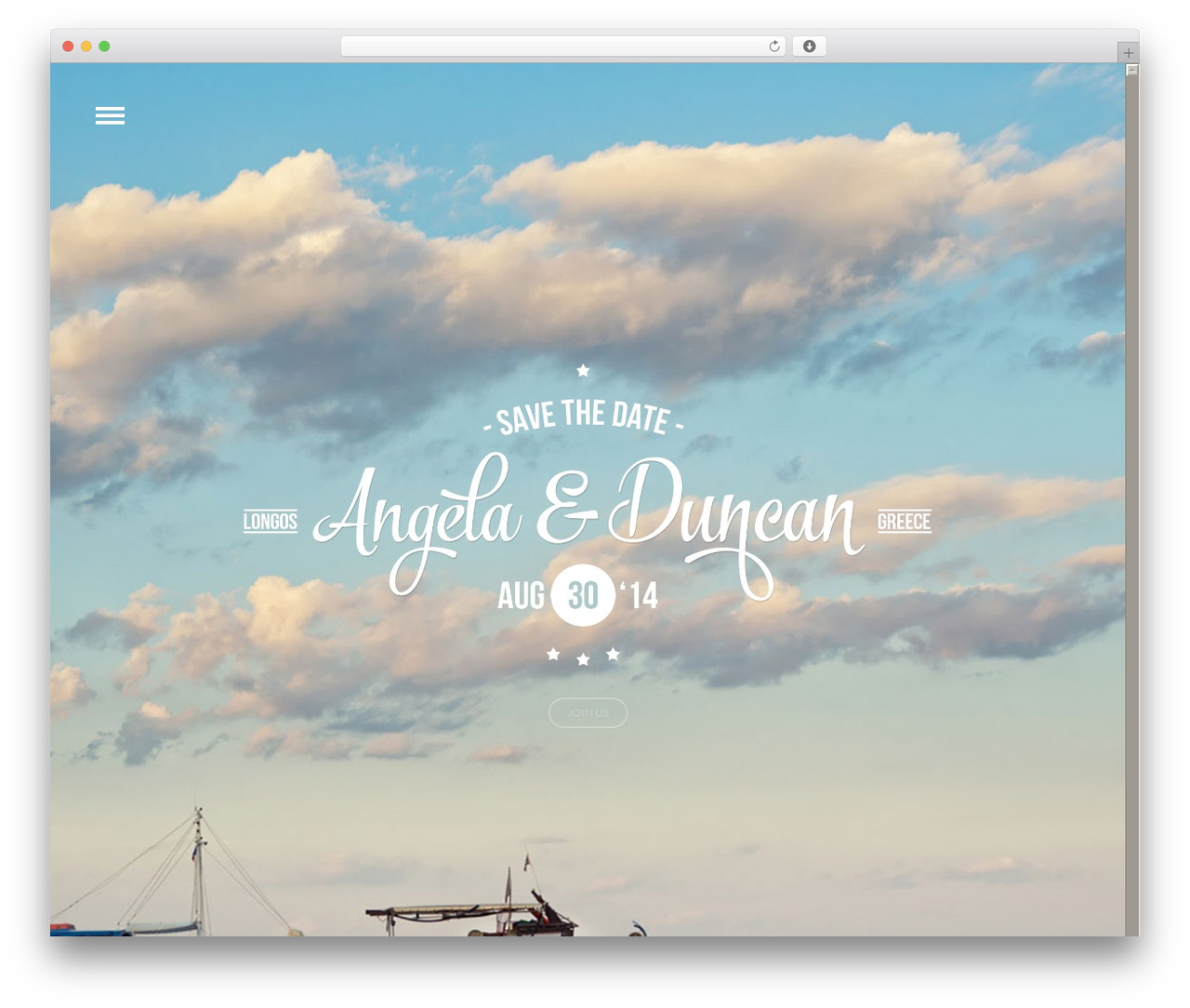Close the browser window
This screenshot has height=1008, width=1190.
click(68, 46)
